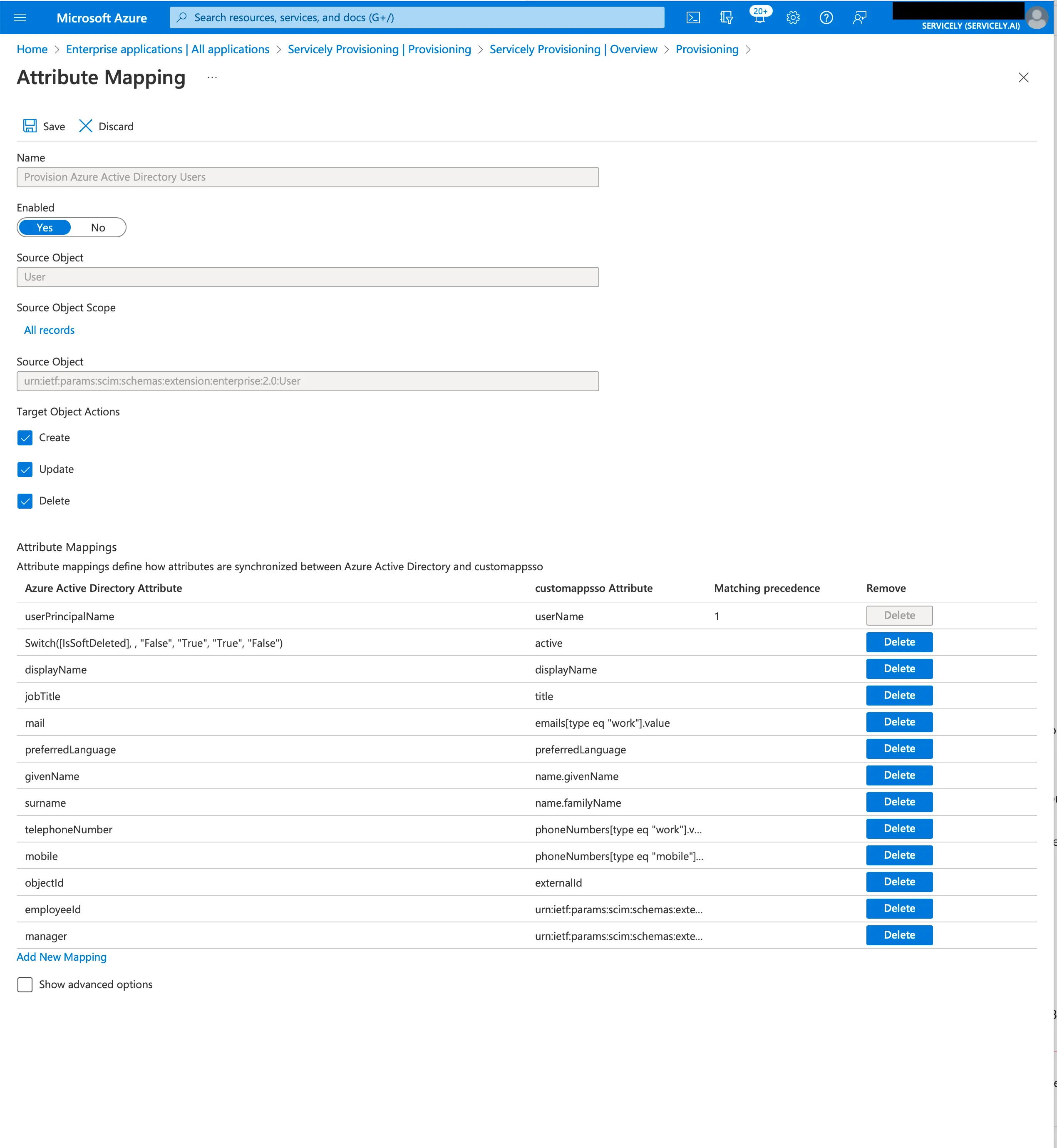Click the Name field for provisioning mapping
The width and height of the screenshot is (1057, 1148).
(308, 177)
